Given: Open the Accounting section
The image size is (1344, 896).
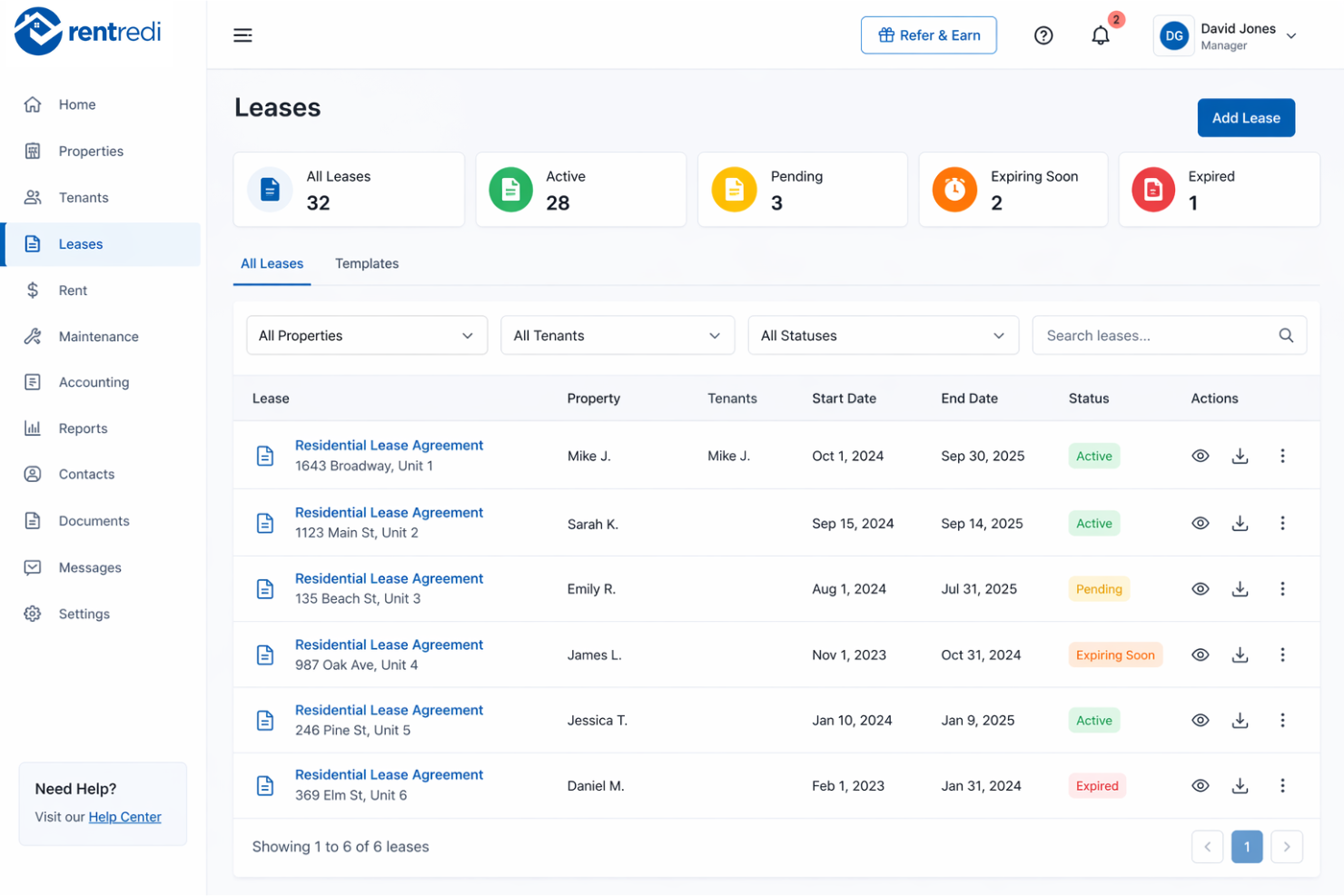Looking at the screenshot, I should point(94,382).
